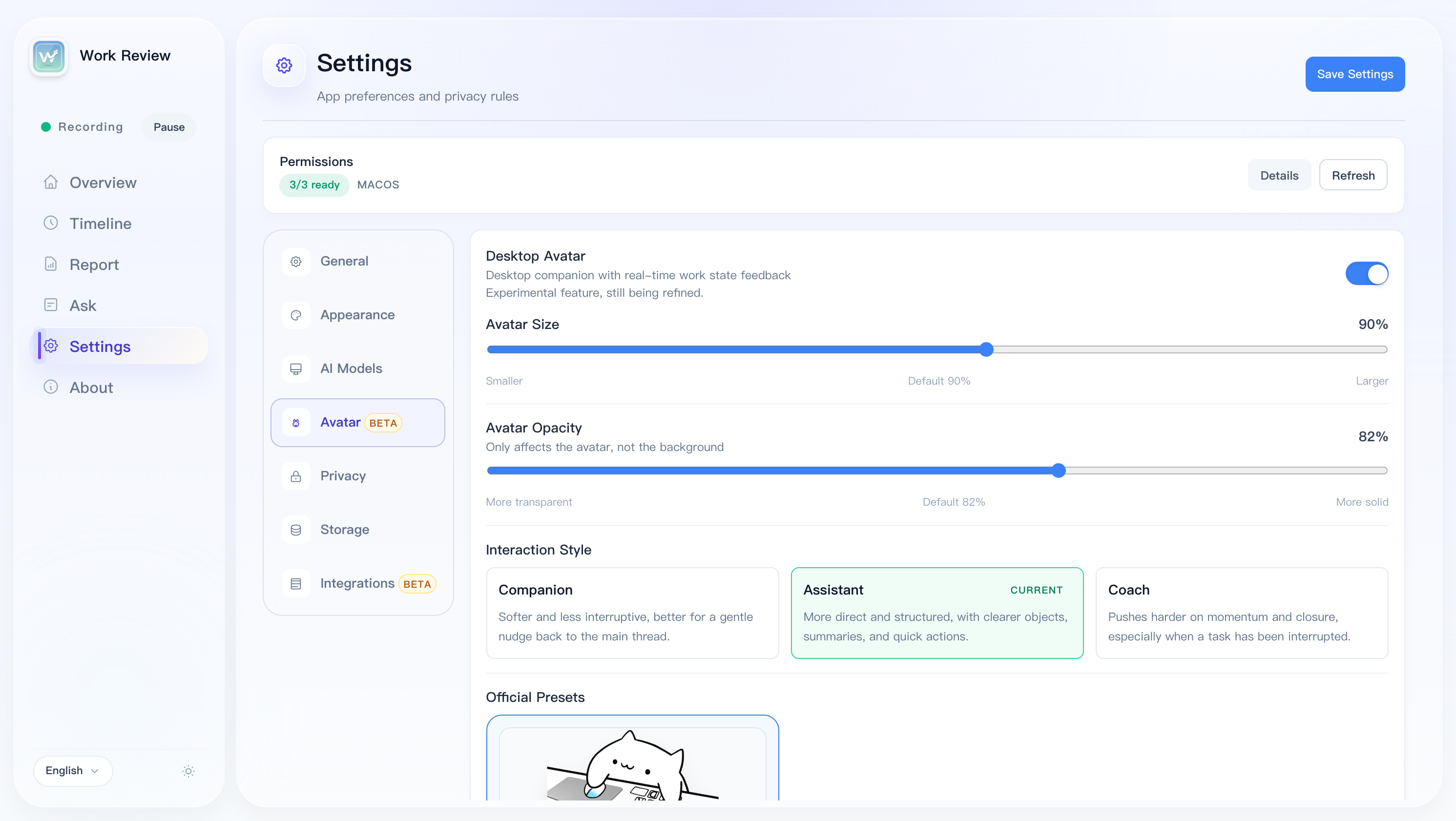Click the Report document icon
The height and width of the screenshot is (821, 1456).
click(51, 264)
